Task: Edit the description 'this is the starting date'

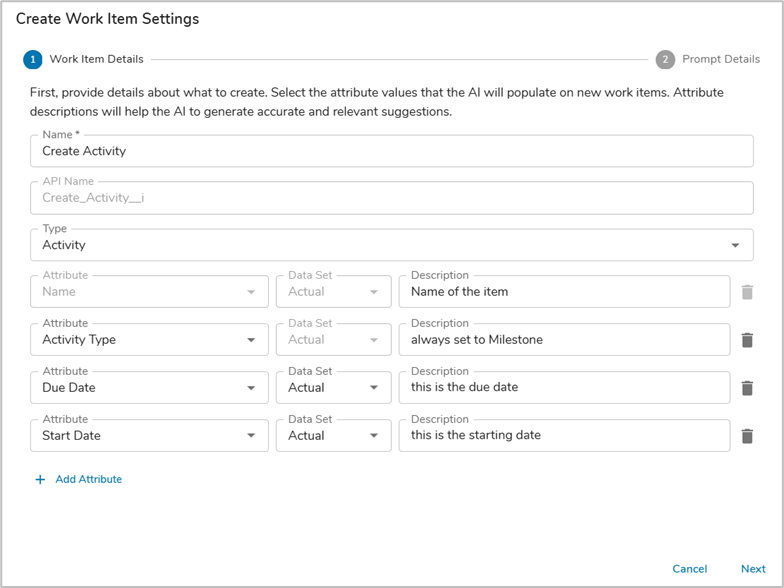Action: [564, 436]
